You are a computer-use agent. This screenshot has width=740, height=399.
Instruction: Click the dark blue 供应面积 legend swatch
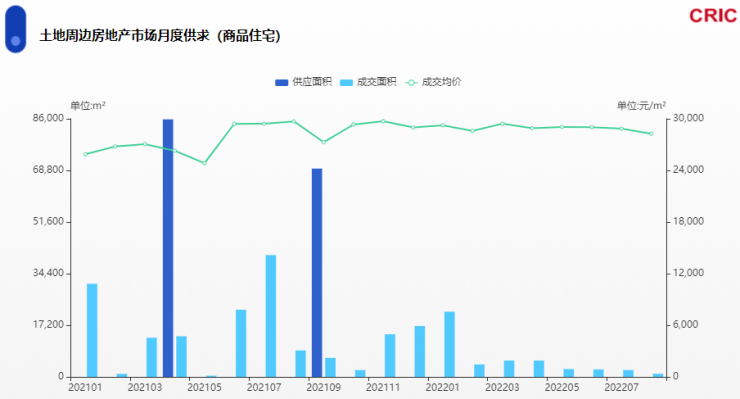pos(281,83)
